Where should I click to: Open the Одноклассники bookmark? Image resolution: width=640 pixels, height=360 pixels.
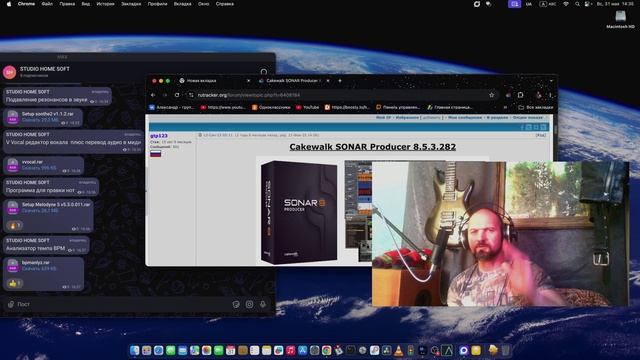tap(271, 107)
